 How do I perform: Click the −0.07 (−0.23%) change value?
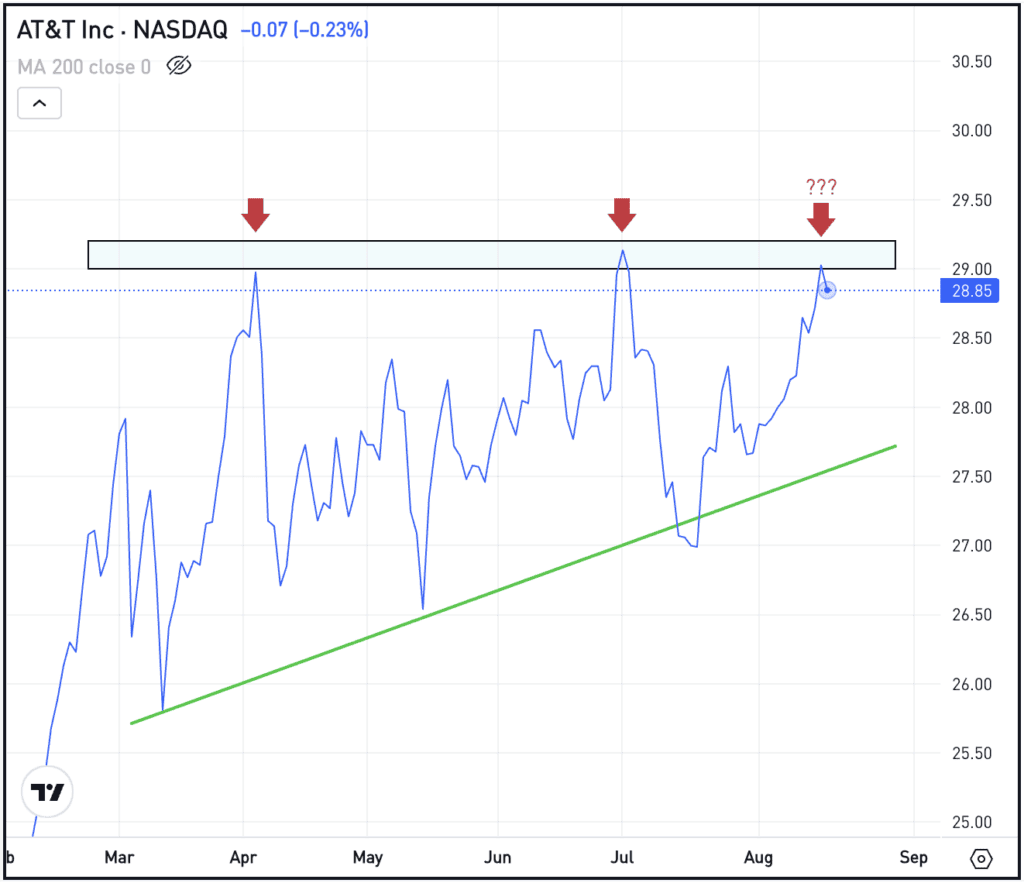click(x=305, y=29)
